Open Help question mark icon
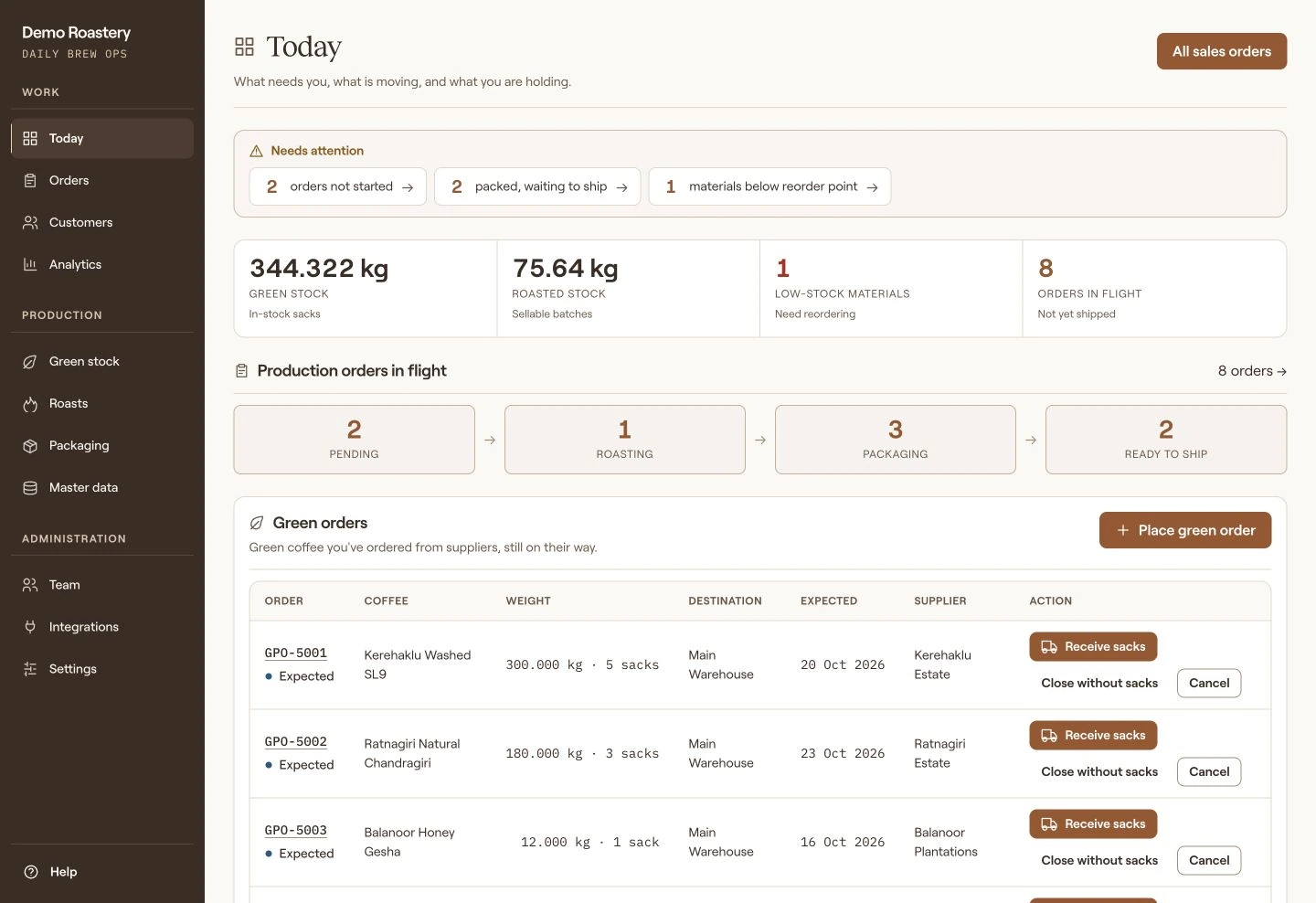 click(30, 872)
